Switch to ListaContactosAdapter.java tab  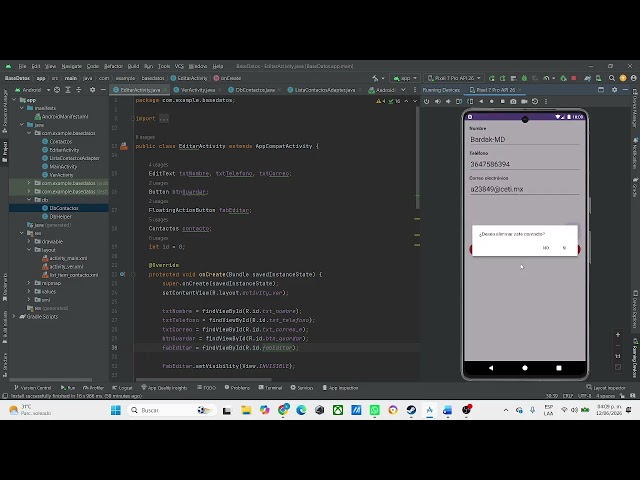tap(324, 90)
